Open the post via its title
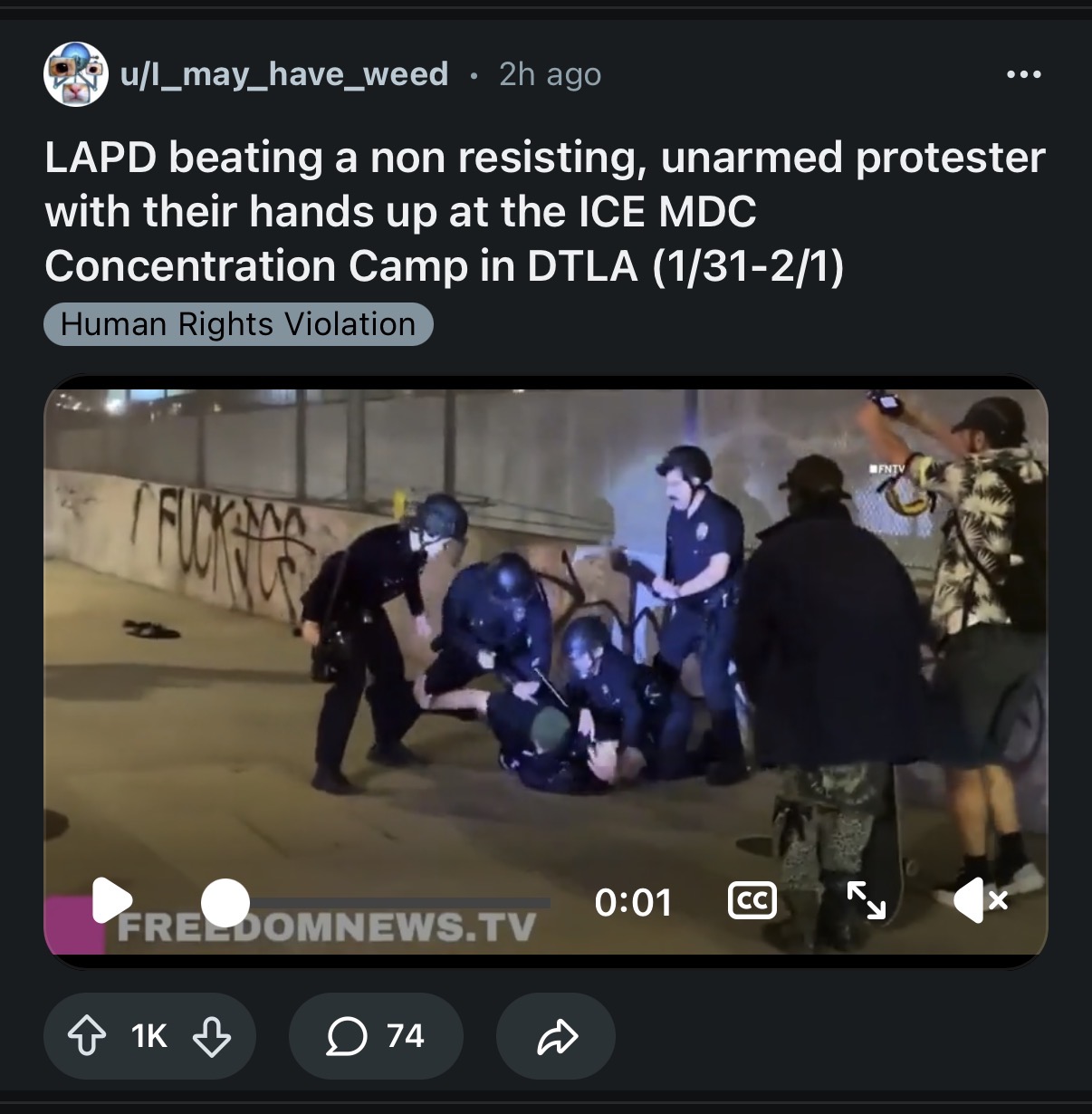Screen dimensions: 1092x1114 click(x=544, y=211)
